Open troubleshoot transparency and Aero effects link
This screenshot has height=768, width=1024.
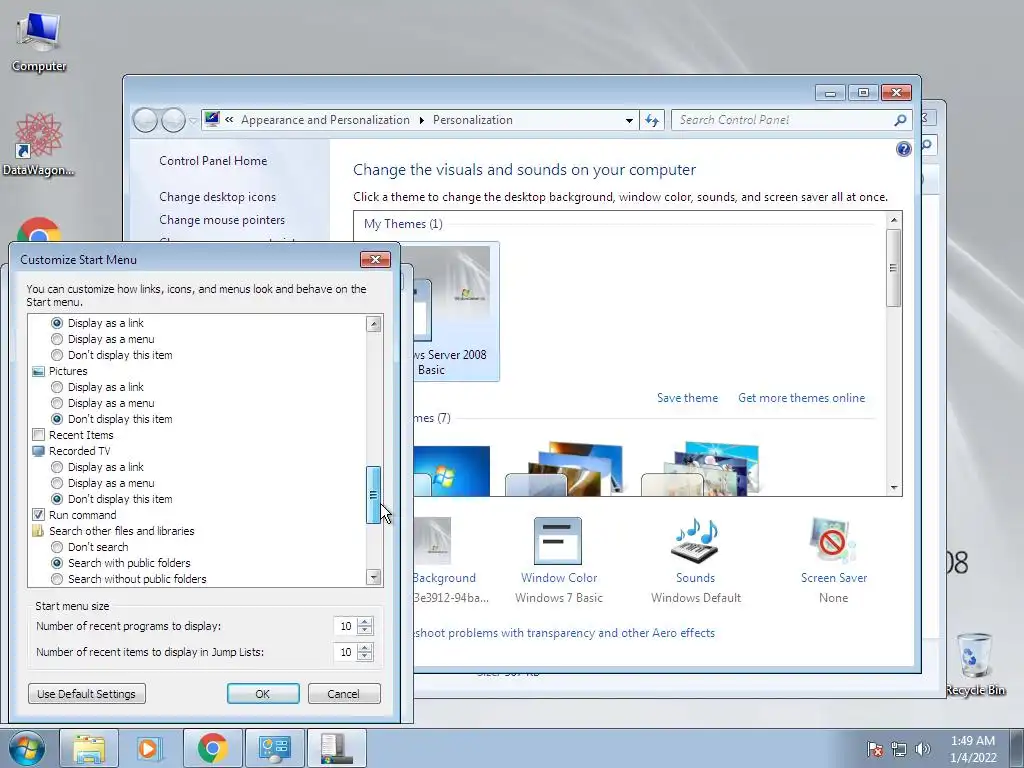tap(564, 633)
